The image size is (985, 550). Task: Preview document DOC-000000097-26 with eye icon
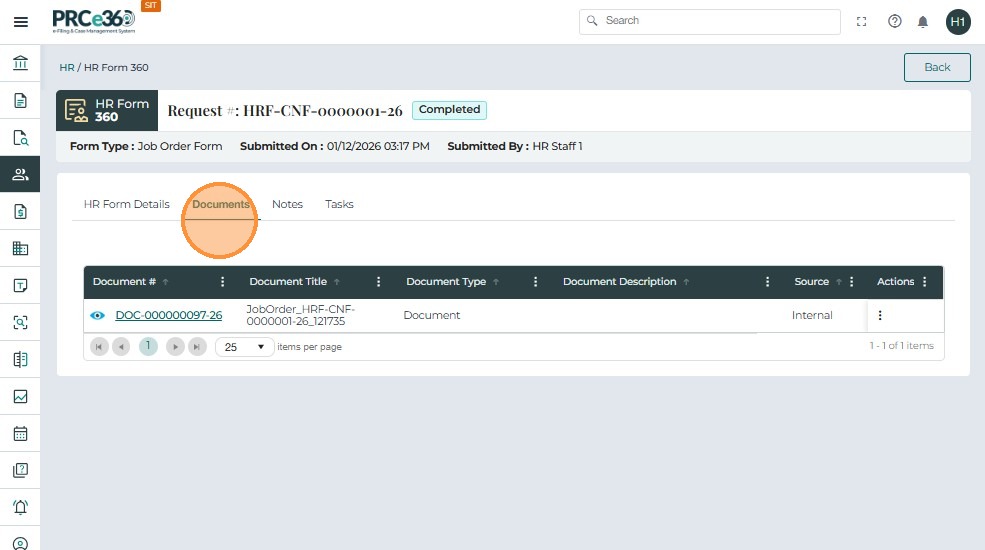tap(97, 315)
